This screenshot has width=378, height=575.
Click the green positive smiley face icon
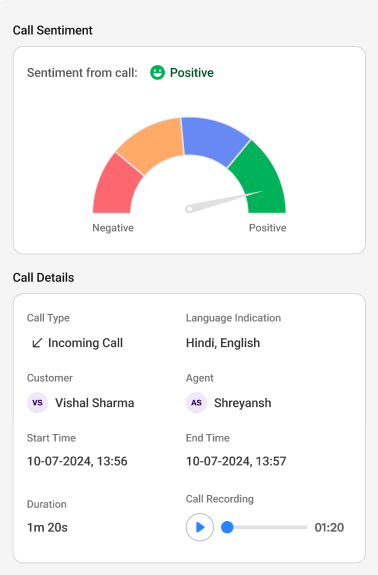pyautogui.click(x=157, y=72)
